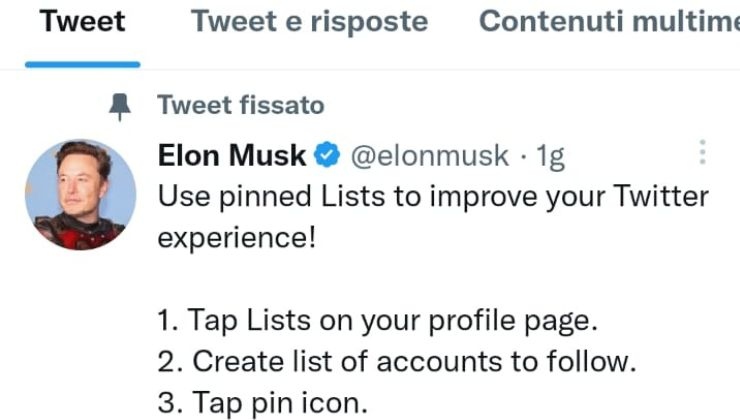The width and height of the screenshot is (740, 420).
Task: Switch to Tweet e risposte tab
Action: pyautogui.click(x=309, y=22)
